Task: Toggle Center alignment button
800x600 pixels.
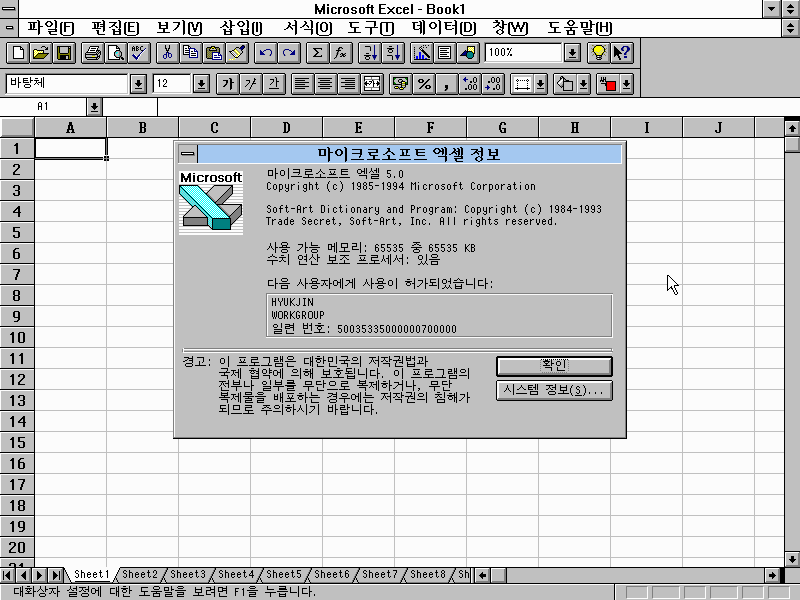Action: [326, 84]
